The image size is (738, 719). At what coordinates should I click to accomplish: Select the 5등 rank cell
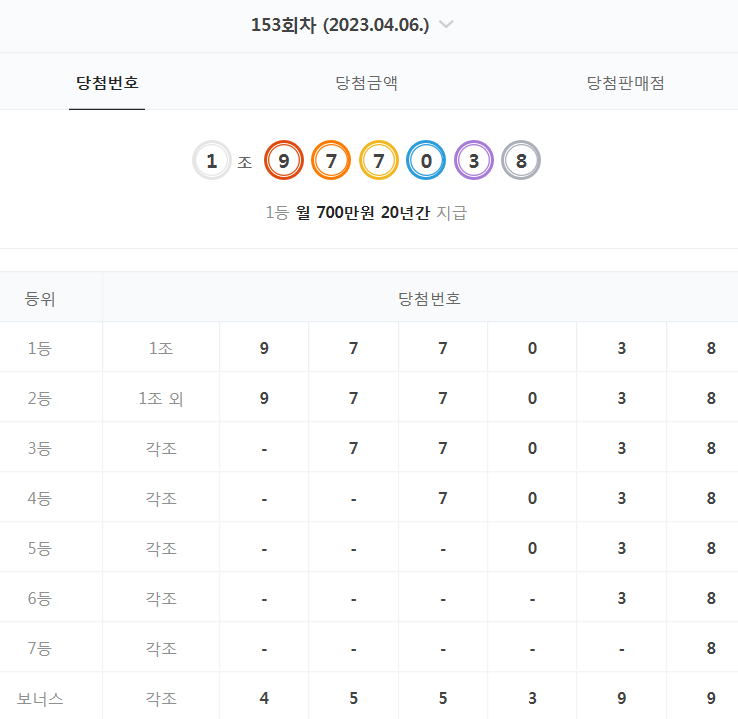coord(51,548)
